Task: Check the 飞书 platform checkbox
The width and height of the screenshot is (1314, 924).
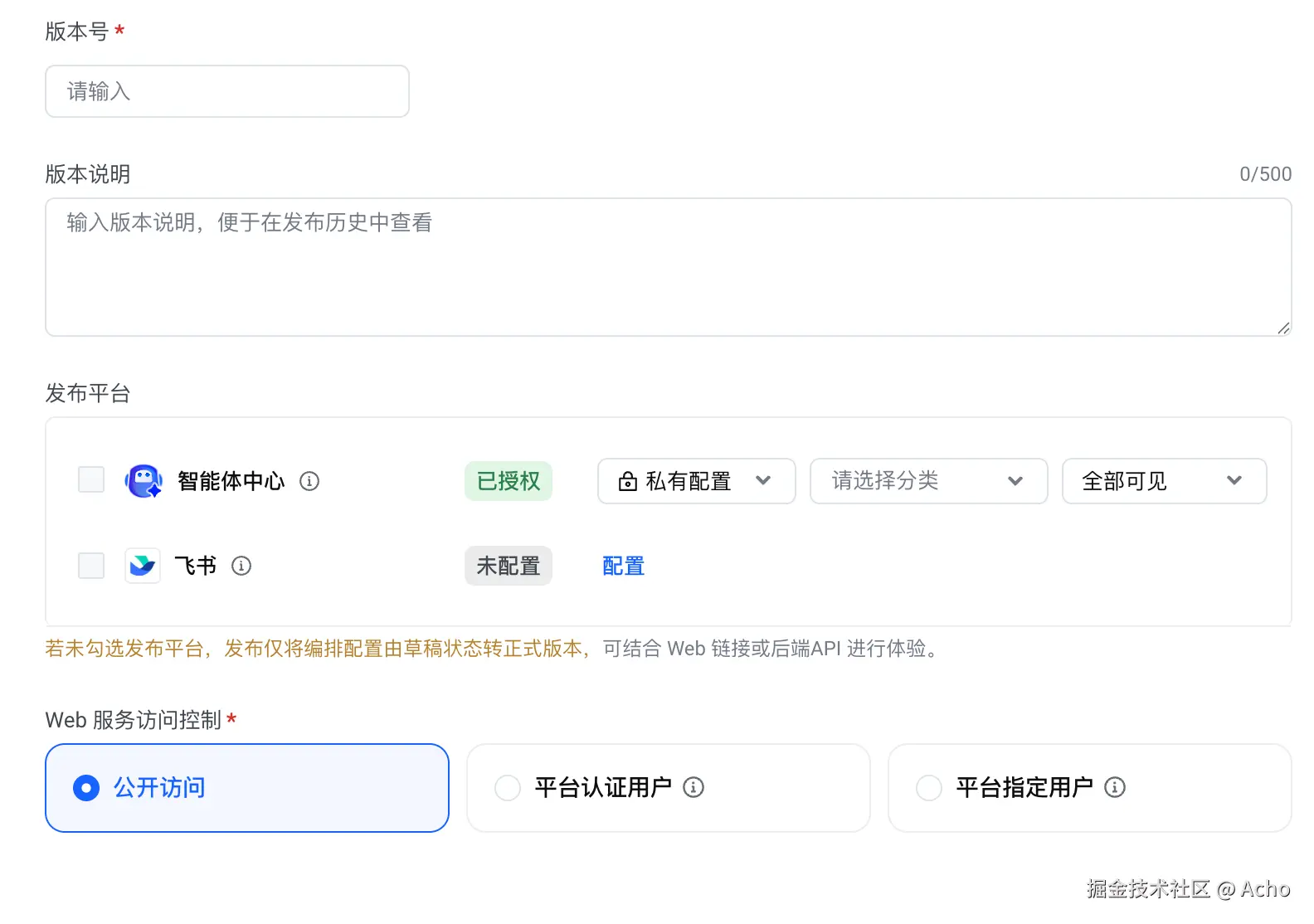Action: click(x=91, y=566)
